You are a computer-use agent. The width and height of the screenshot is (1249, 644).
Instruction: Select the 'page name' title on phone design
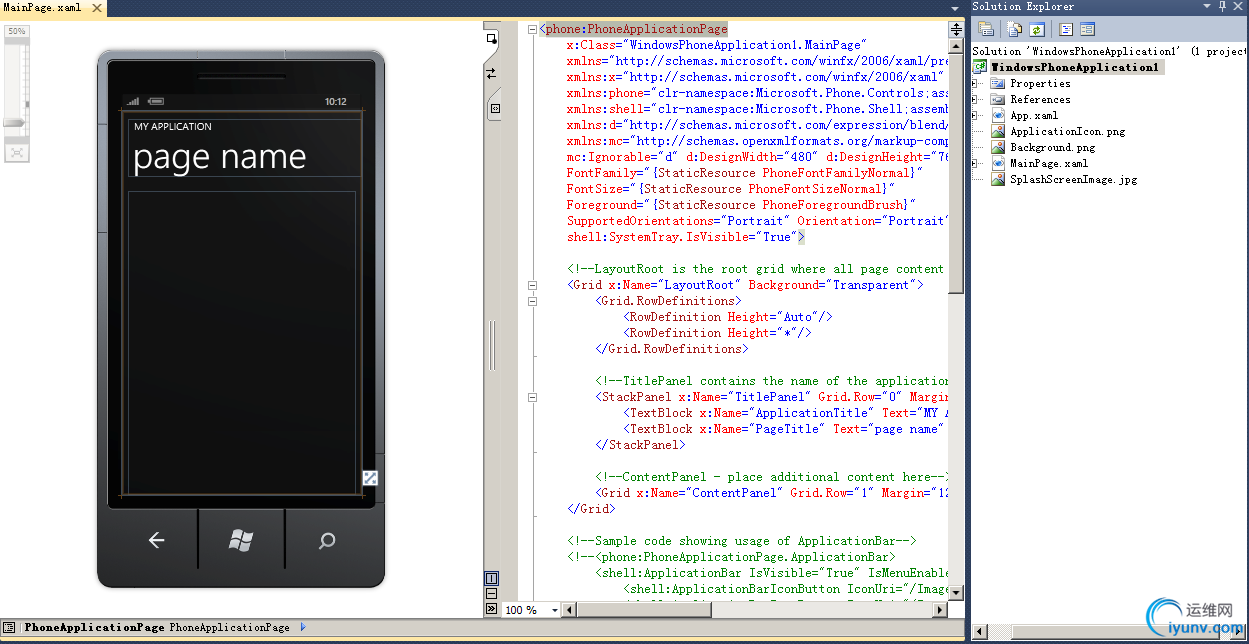pyautogui.click(x=219, y=158)
